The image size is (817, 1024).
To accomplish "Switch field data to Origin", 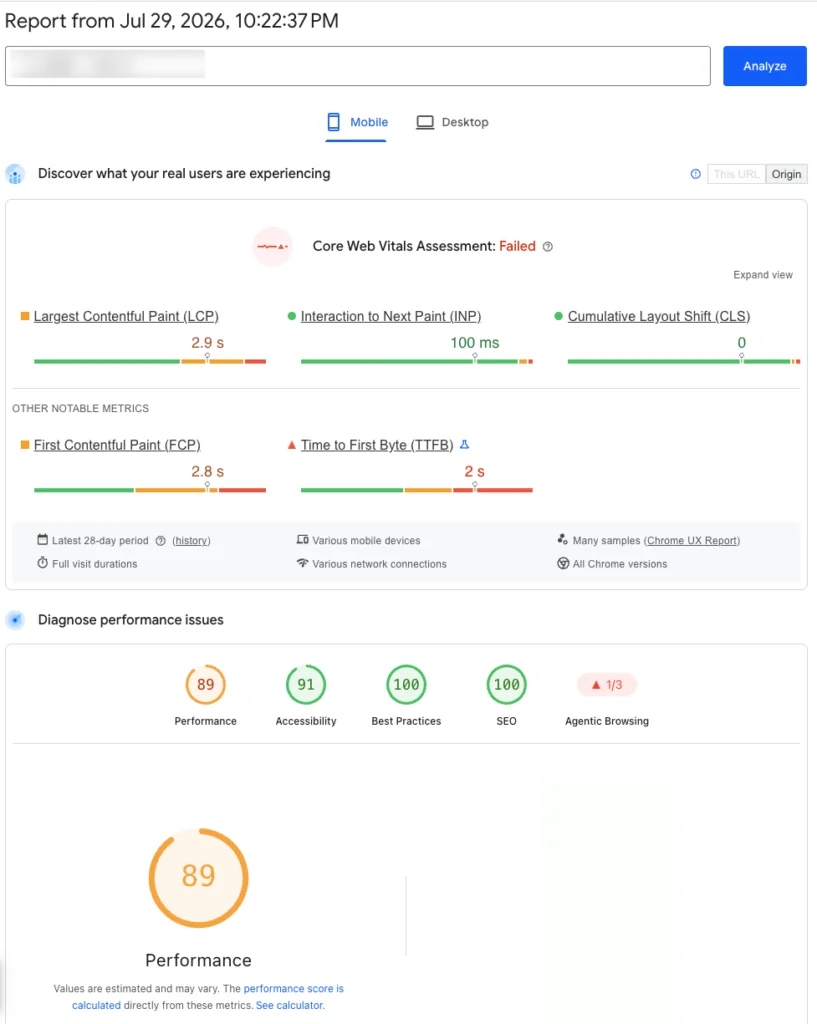I will 786,174.
